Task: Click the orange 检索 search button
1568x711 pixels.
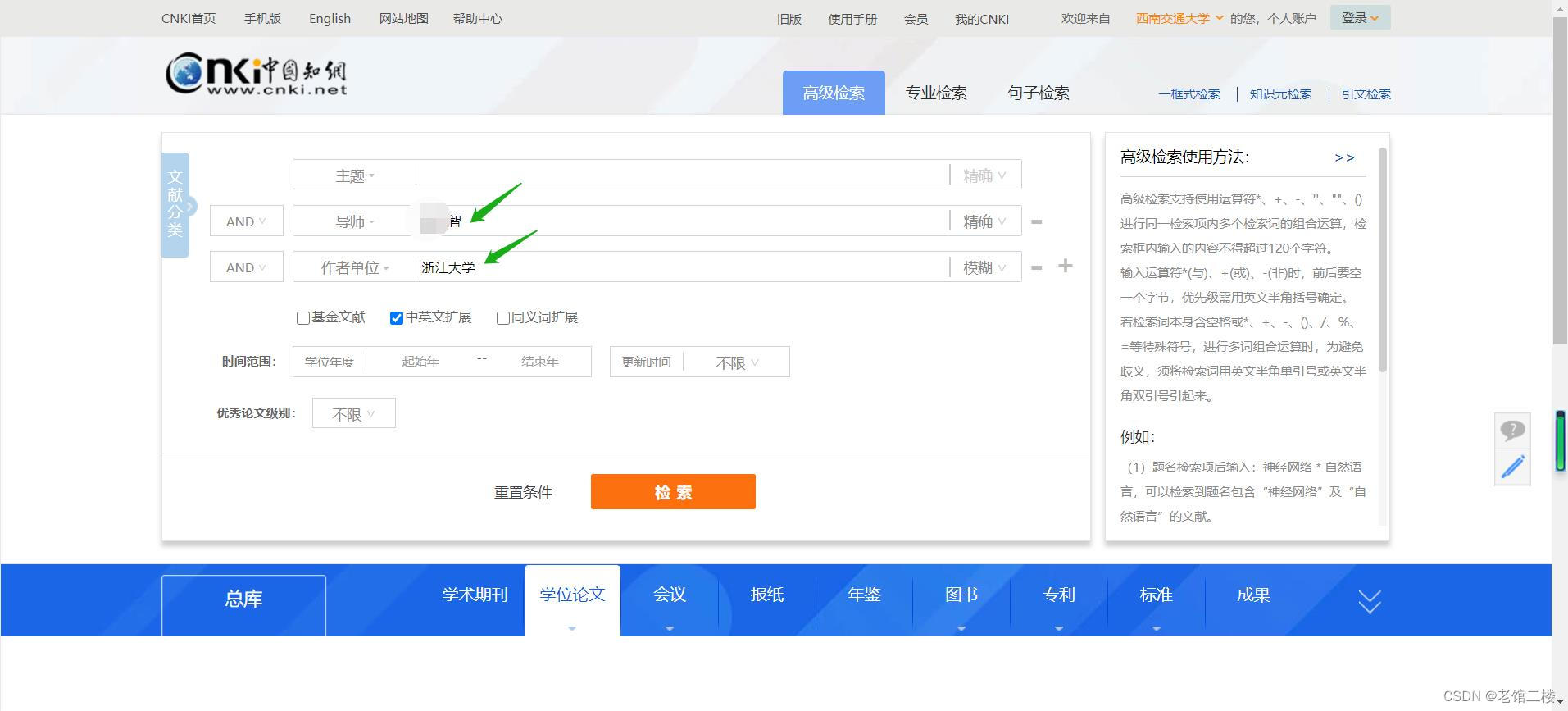Action: [673, 492]
